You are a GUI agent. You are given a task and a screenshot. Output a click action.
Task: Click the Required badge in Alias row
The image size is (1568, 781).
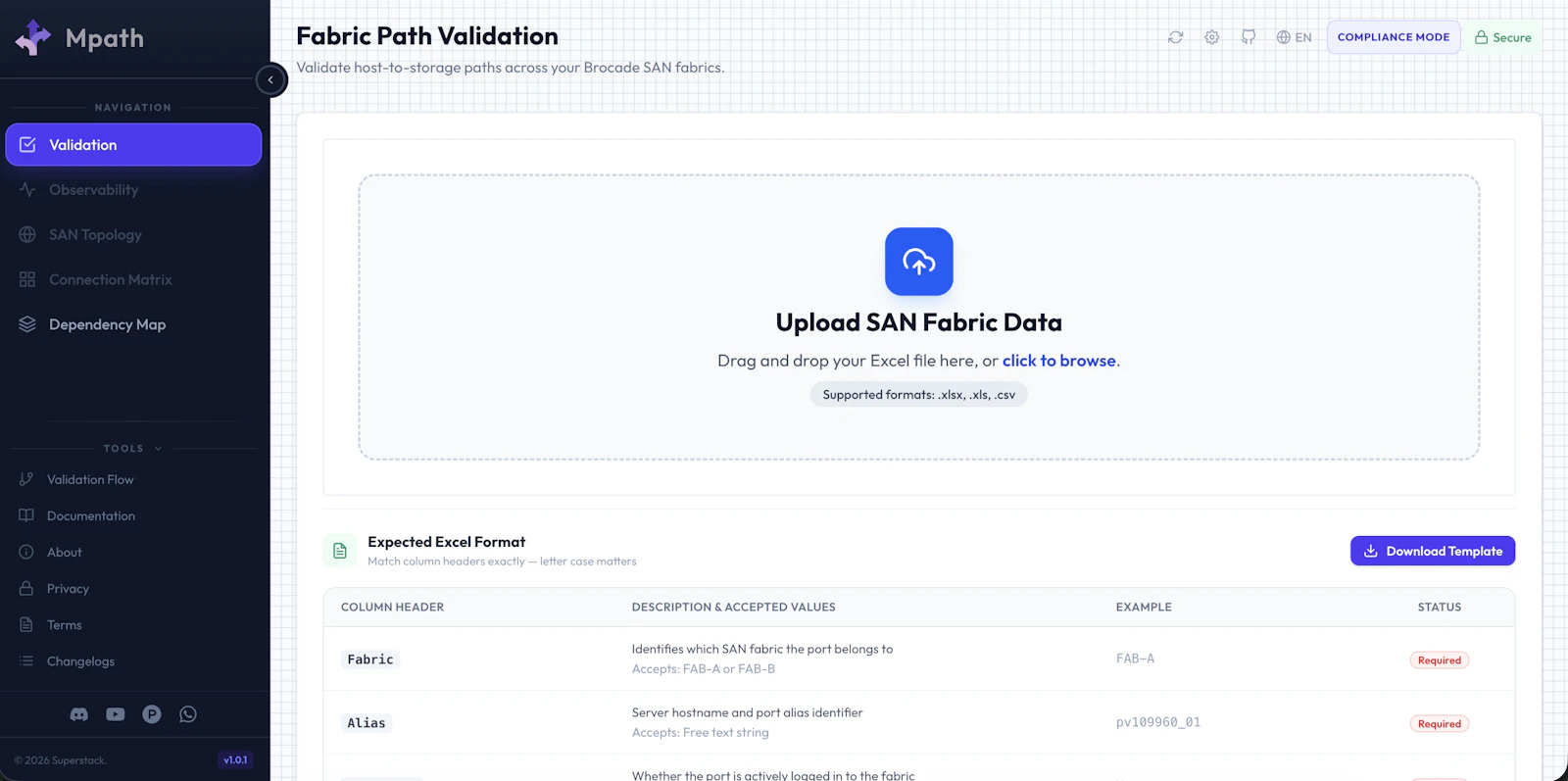point(1440,724)
